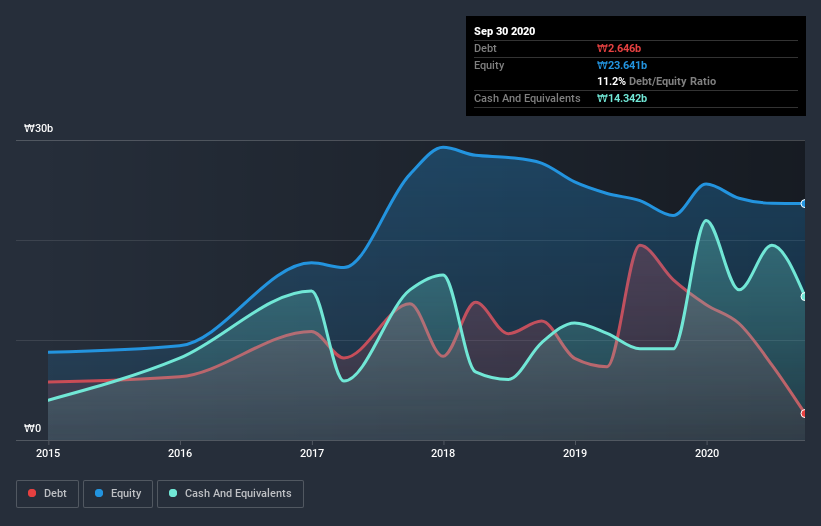
Task: Click Cash And Equivalents label in tooltip
Action: (527, 98)
